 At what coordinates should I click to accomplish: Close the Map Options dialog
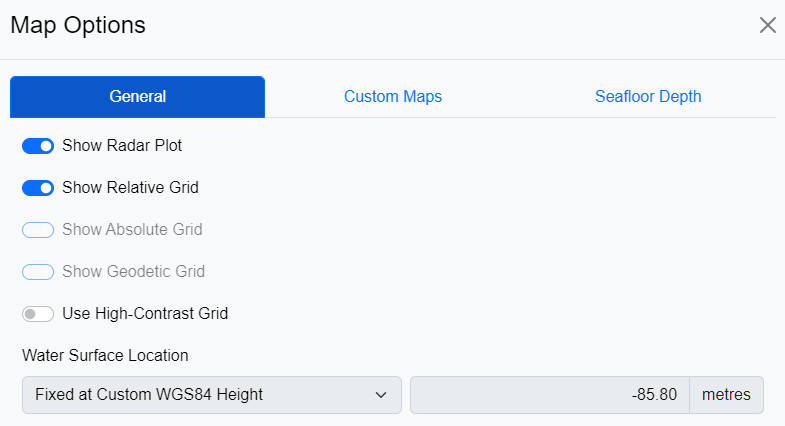click(767, 25)
